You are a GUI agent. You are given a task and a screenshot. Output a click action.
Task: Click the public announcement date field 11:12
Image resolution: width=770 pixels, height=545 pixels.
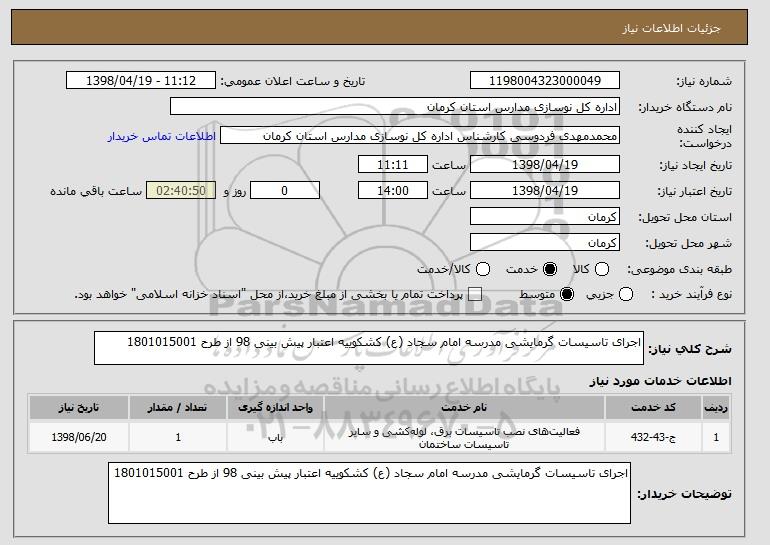(x=141, y=81)
